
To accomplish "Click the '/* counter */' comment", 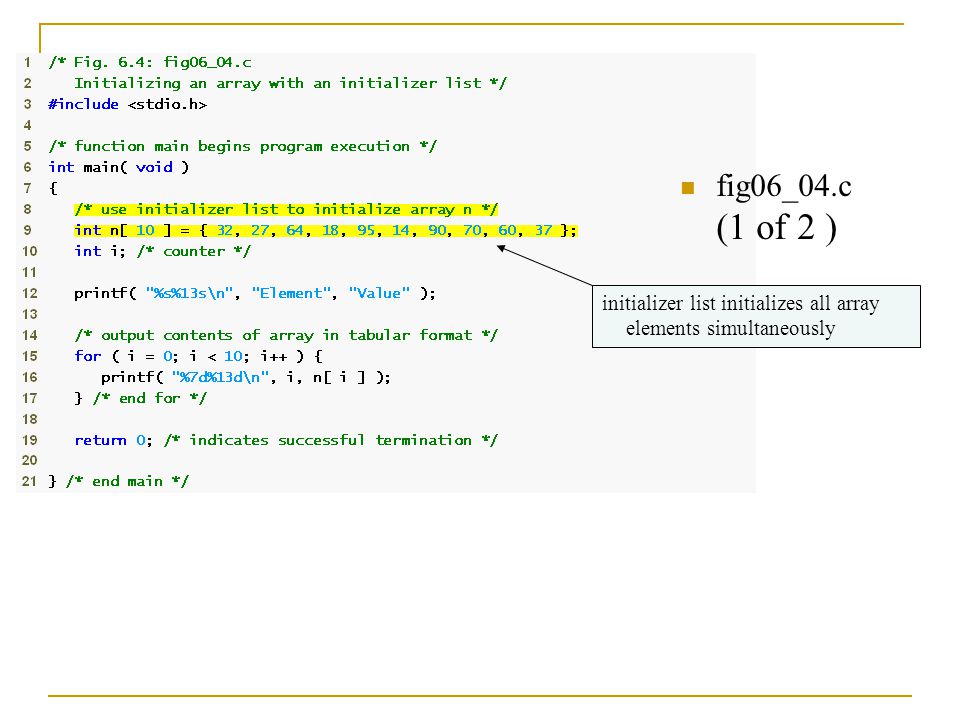I will [193, 251].
